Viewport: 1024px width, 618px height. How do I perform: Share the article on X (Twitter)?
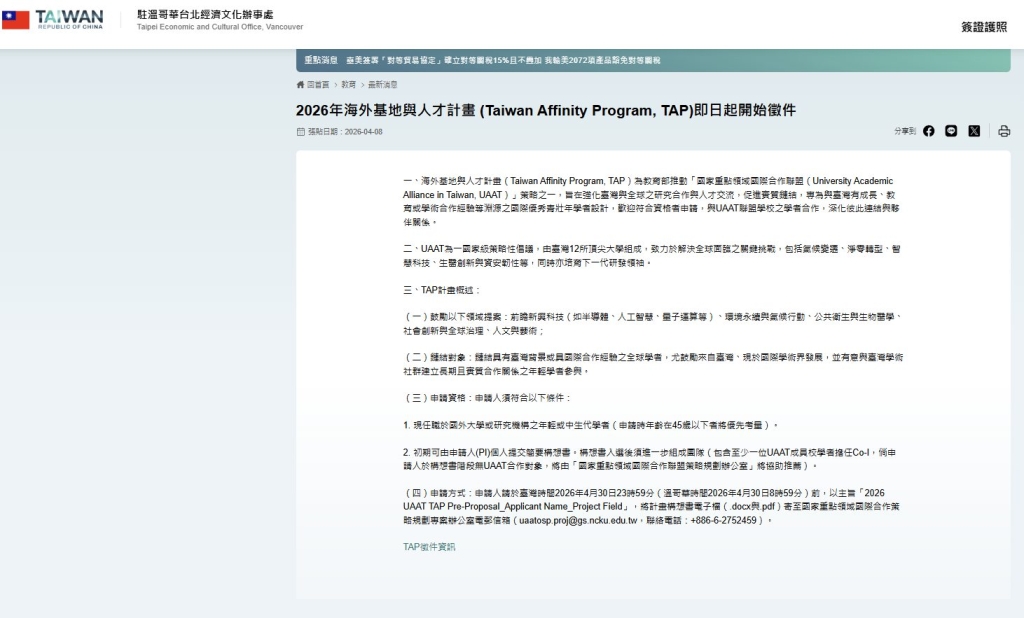click(x=974, y=131)
